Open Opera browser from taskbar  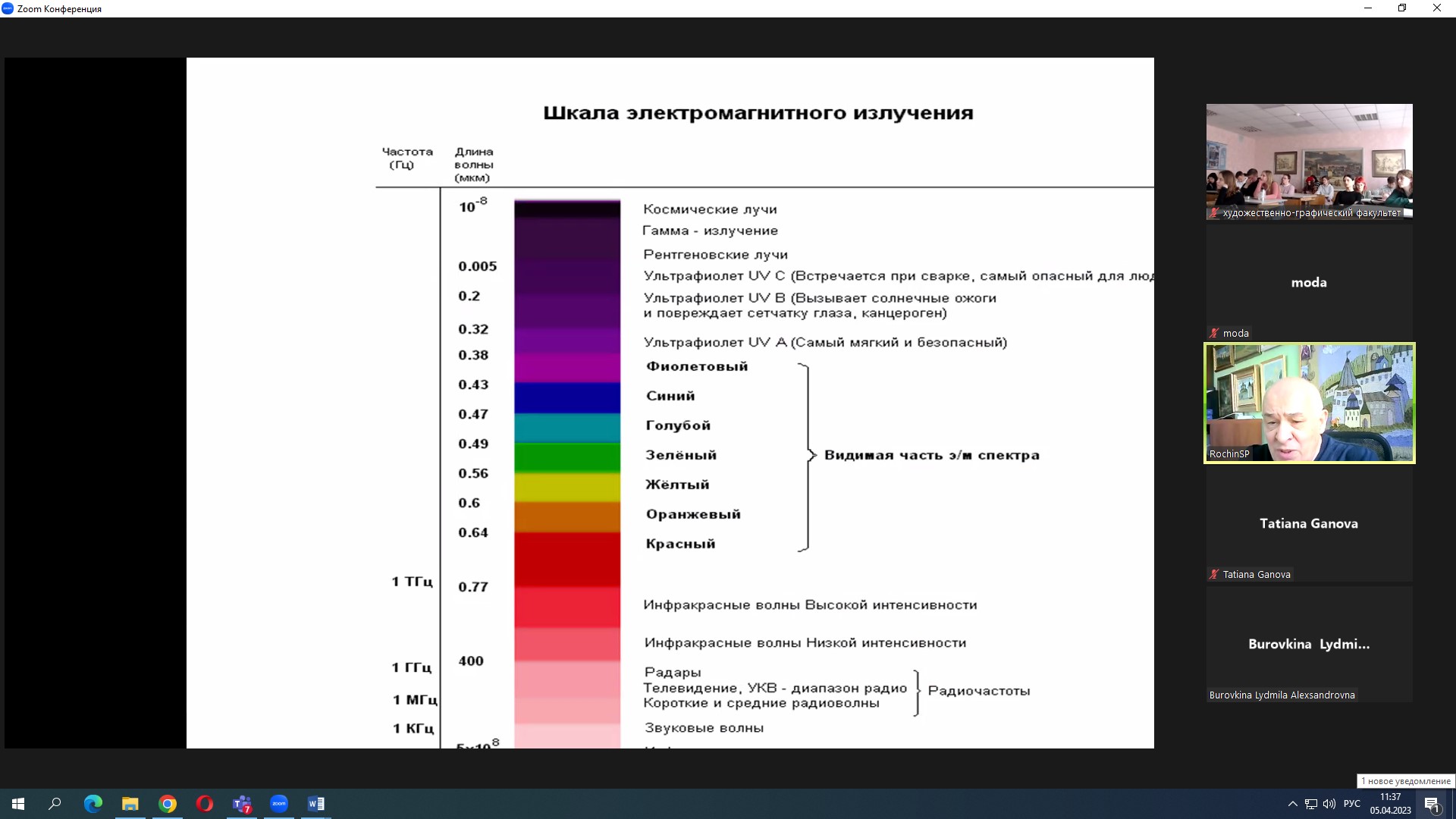coord(205,804)
